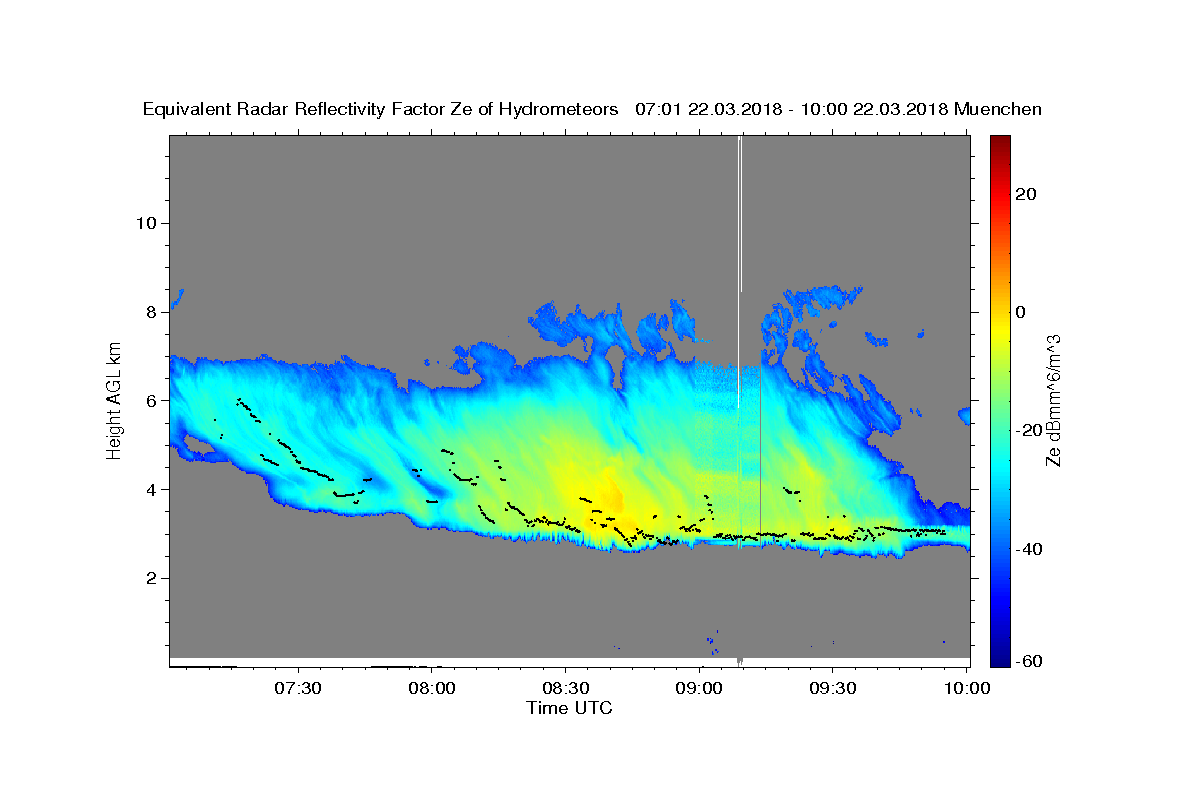Click the colorbar tick value '0'

click(x=1021, y=312)
